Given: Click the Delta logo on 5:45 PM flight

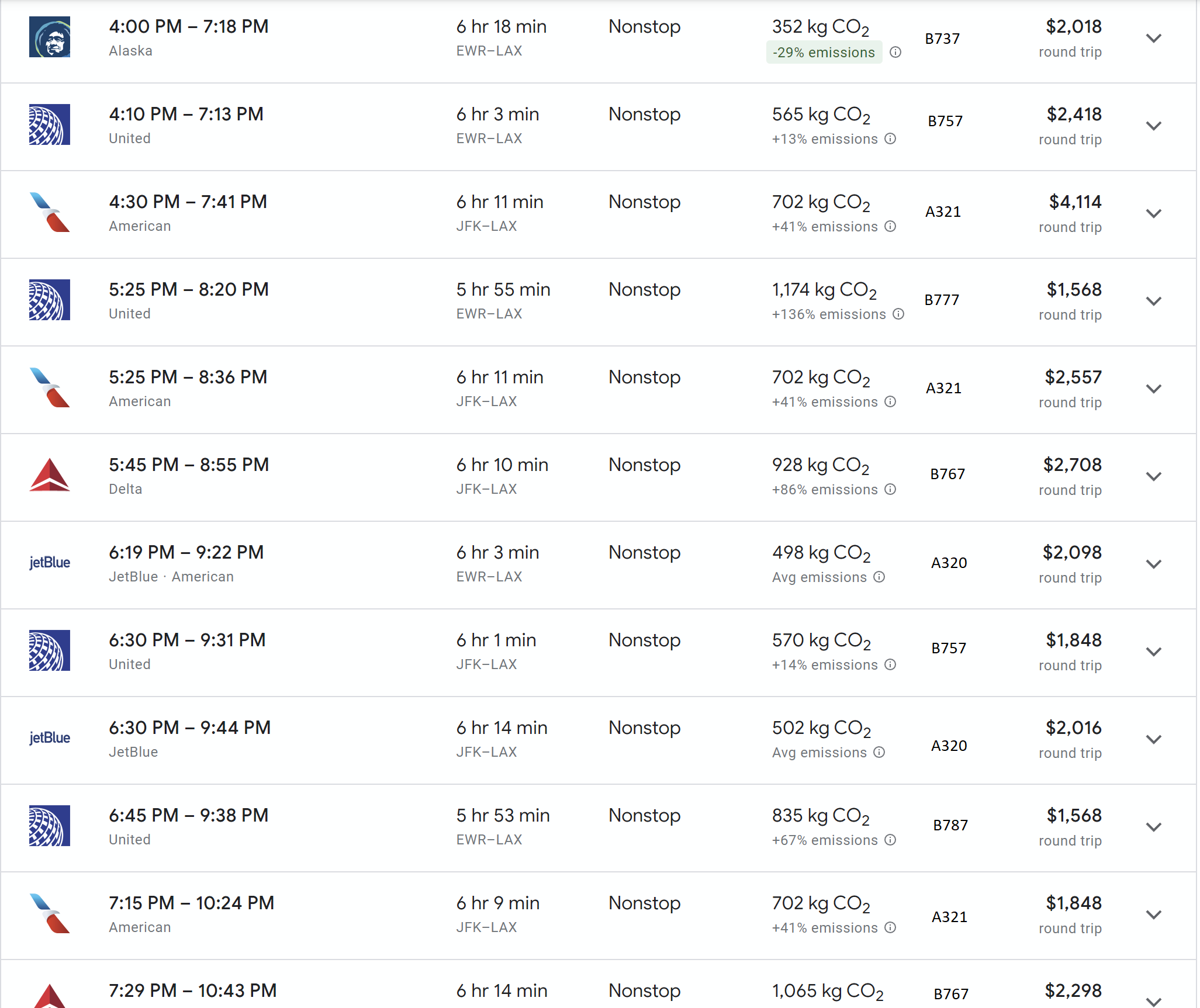Looking at the screenshot, I should coord(50,475).
